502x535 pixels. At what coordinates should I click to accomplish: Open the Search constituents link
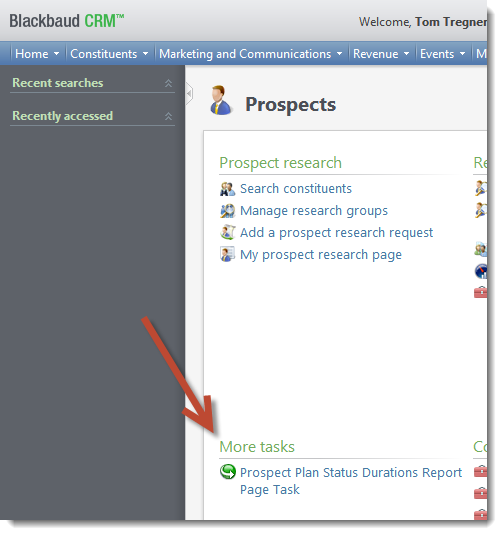click(296, 189)
